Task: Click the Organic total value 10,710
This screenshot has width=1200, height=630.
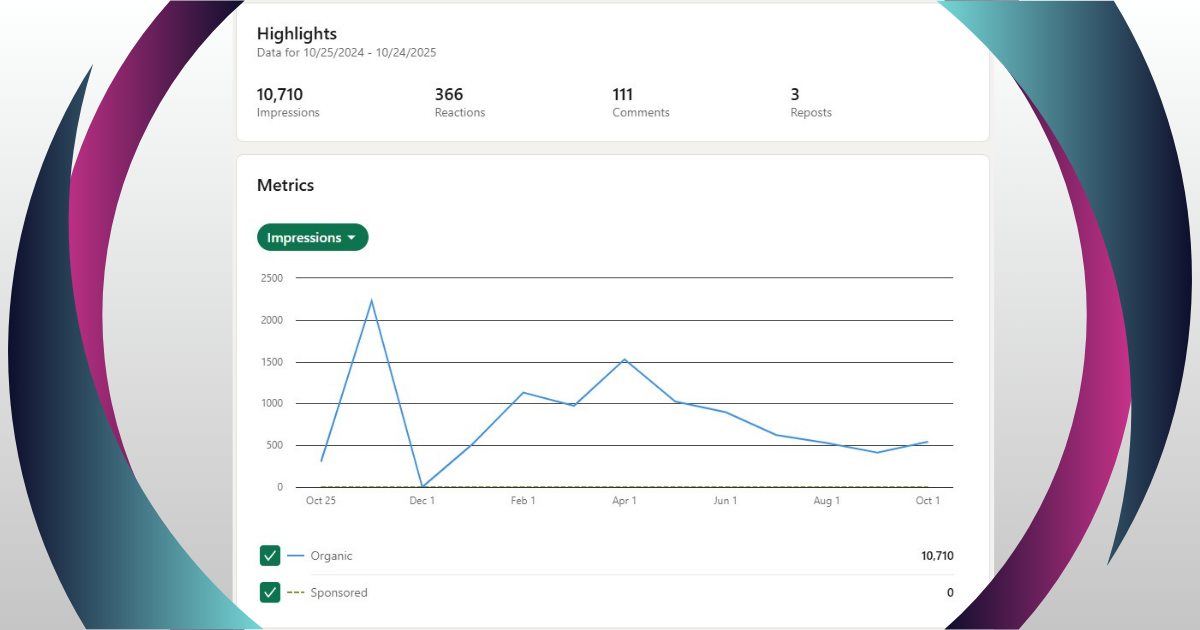Action: [937, 556]
